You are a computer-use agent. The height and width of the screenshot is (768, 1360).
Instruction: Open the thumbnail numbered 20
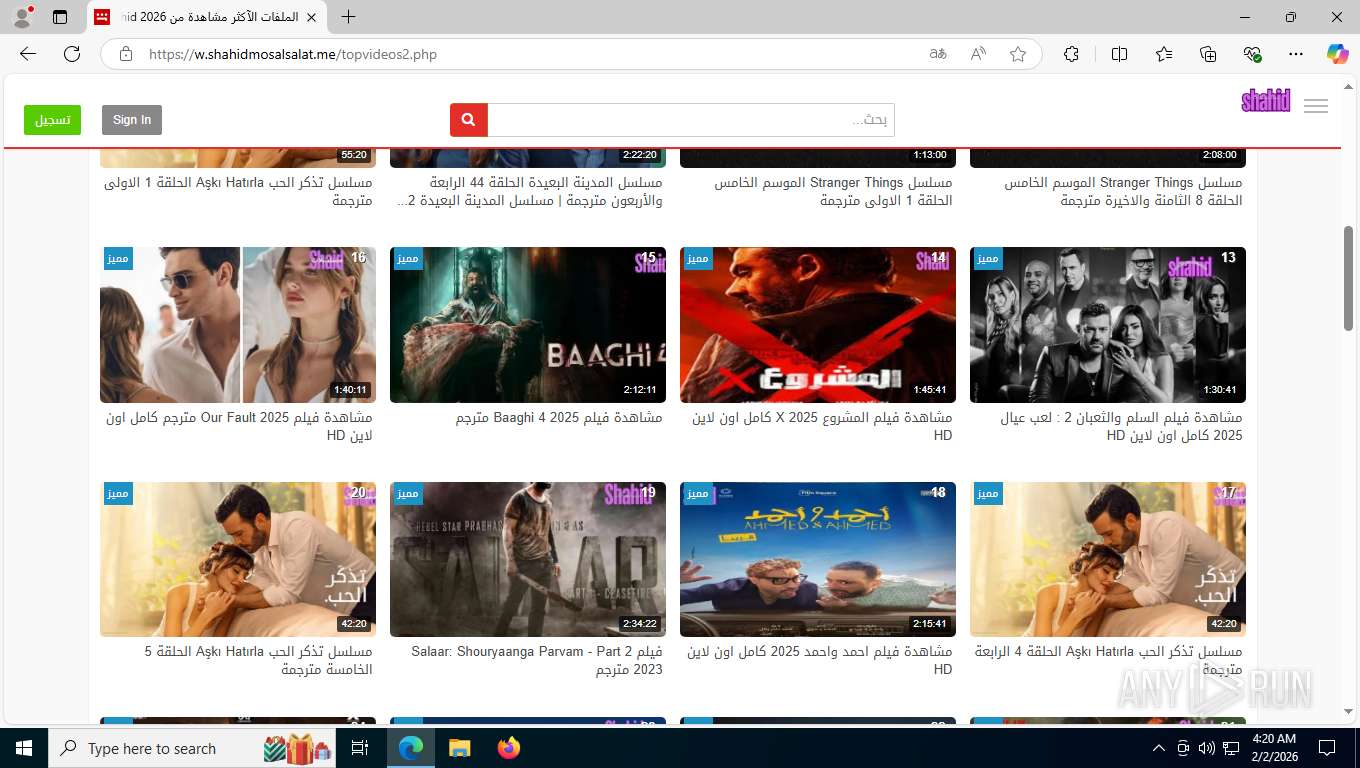[238, 560]
